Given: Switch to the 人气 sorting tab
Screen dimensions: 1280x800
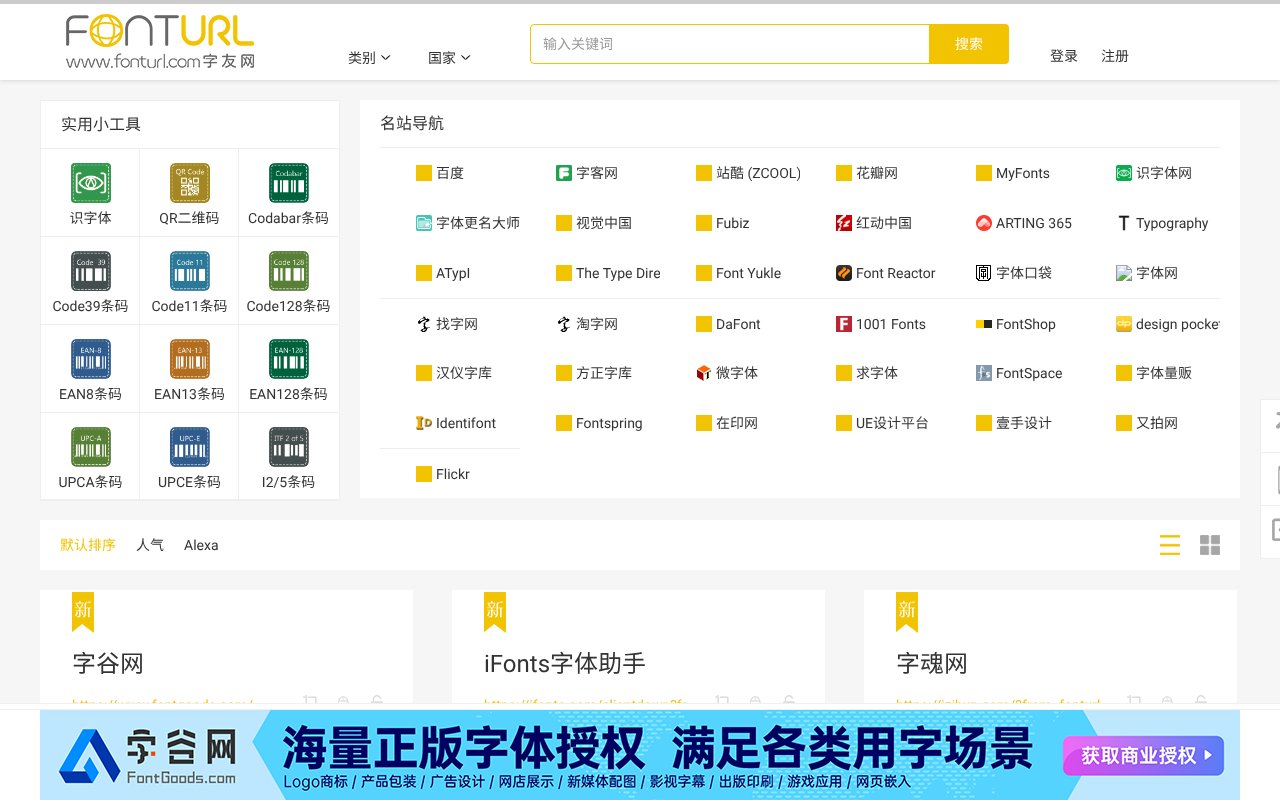Looking at the screenshot, I should 150,545.
